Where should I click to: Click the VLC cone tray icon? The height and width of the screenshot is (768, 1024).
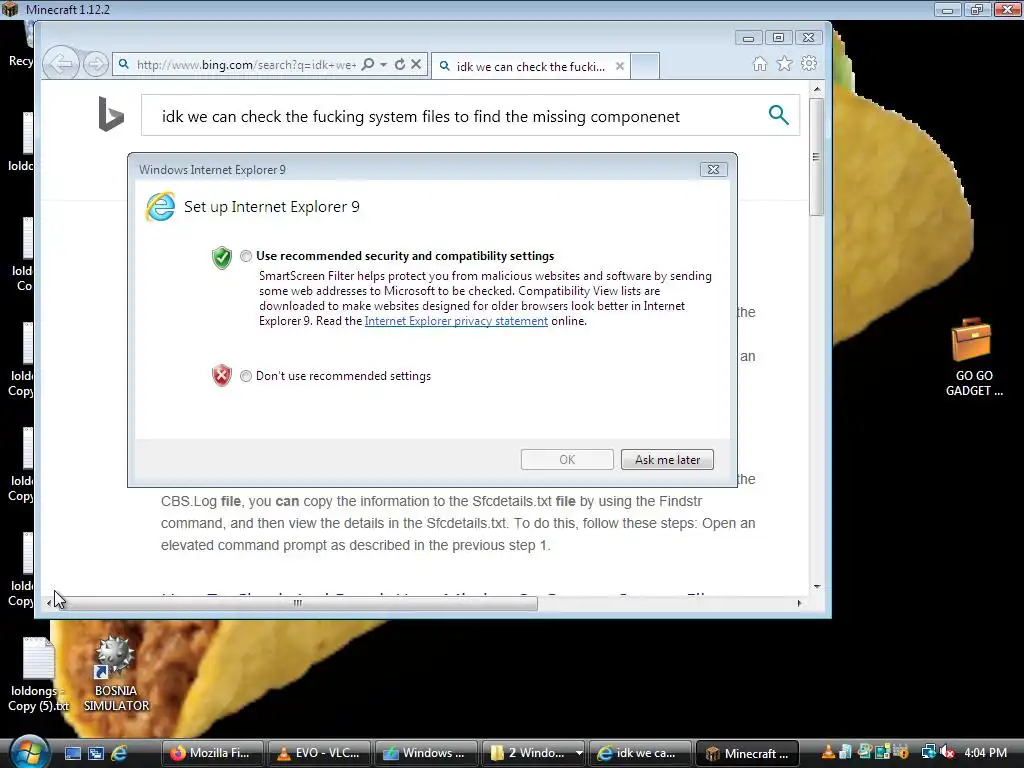point(828,752)
